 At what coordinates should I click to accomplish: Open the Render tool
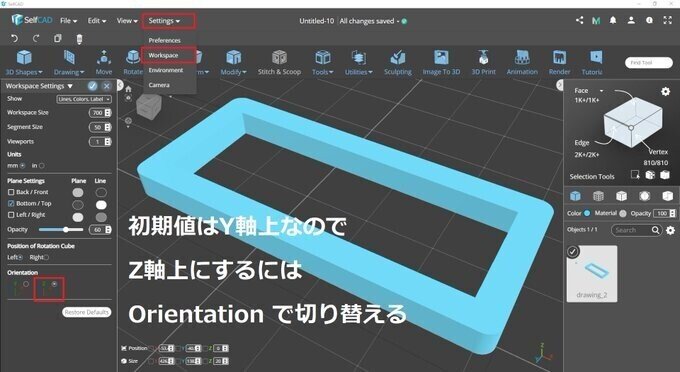point(559,63)
